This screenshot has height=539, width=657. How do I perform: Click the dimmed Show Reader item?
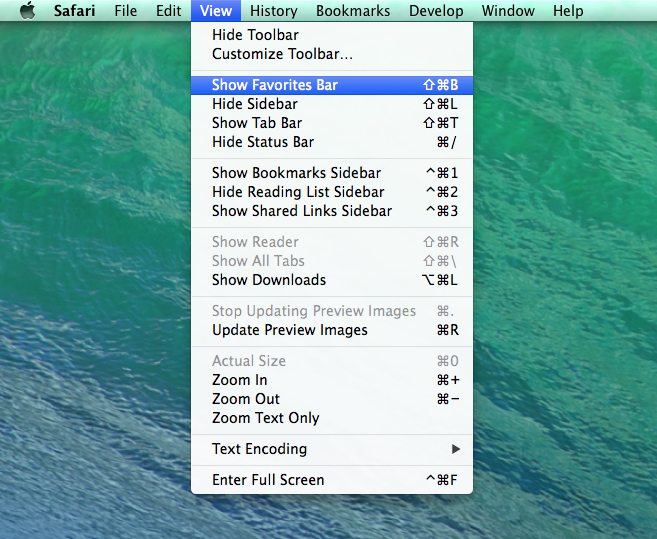pos(331,242)
